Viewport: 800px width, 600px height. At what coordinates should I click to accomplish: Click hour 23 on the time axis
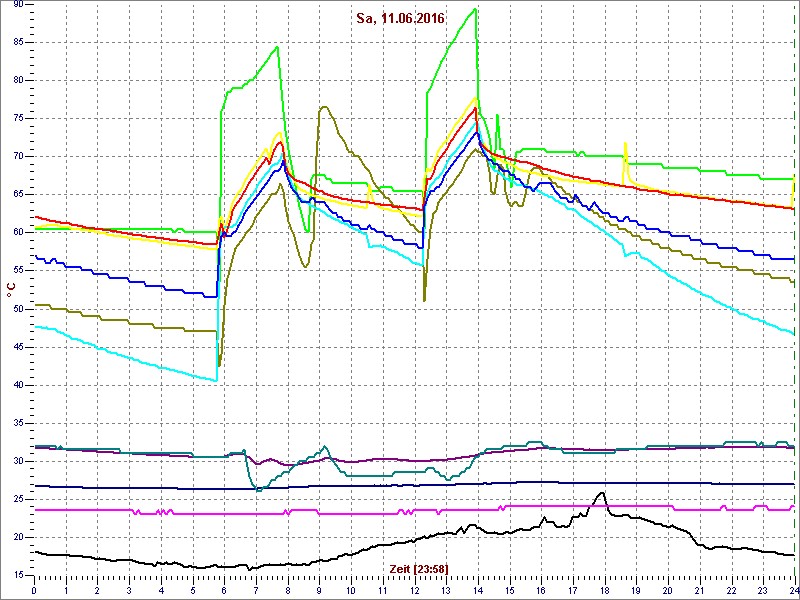coord(763,588)
